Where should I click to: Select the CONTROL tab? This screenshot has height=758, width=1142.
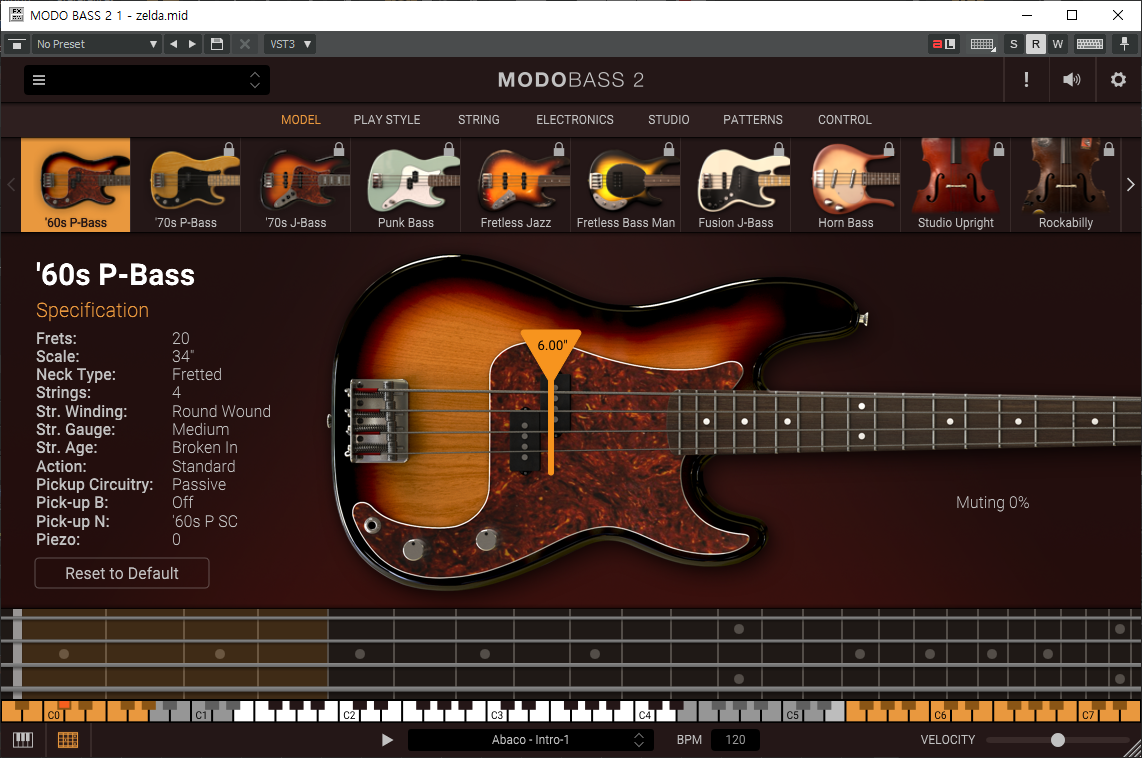coord(844,119)
